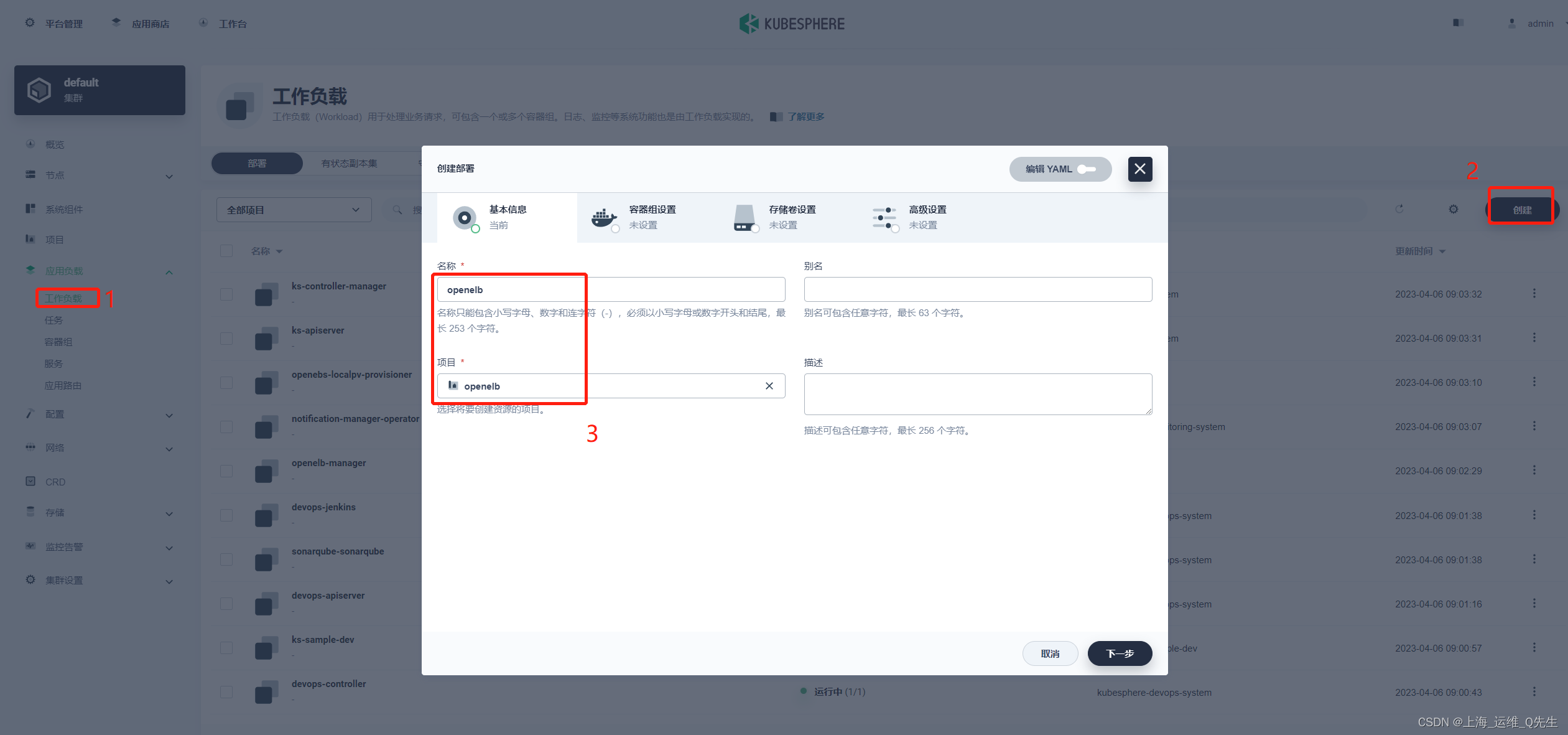Open the 全部项目 filter dropdown

tap(294, 210)
